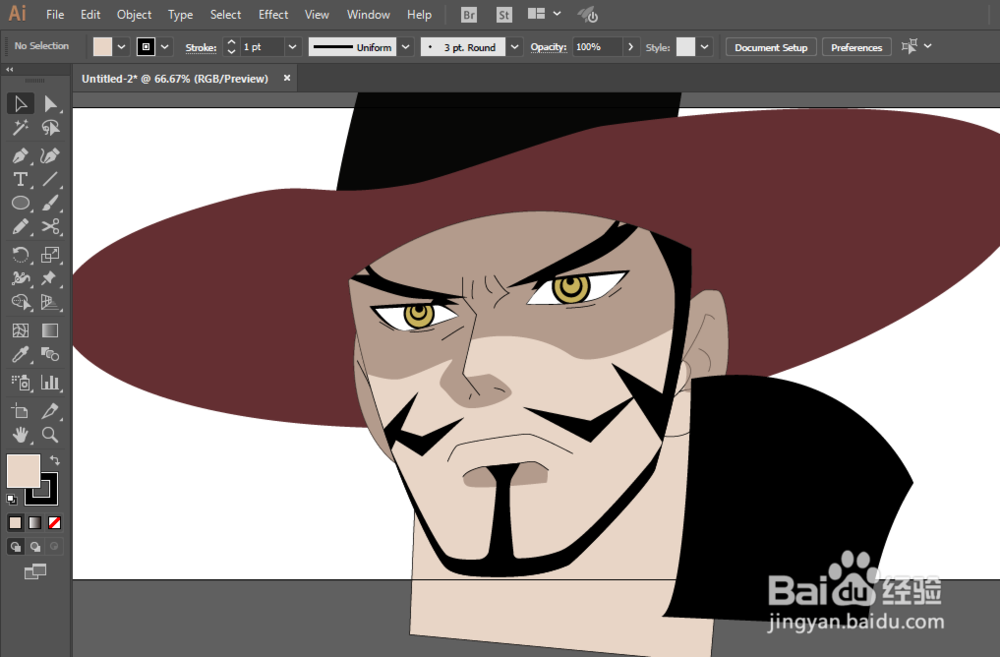Swap fill and stroke colors
The width and height of the screenshot is (1000, 657).
pyautogui.click(x=55, y=460)
